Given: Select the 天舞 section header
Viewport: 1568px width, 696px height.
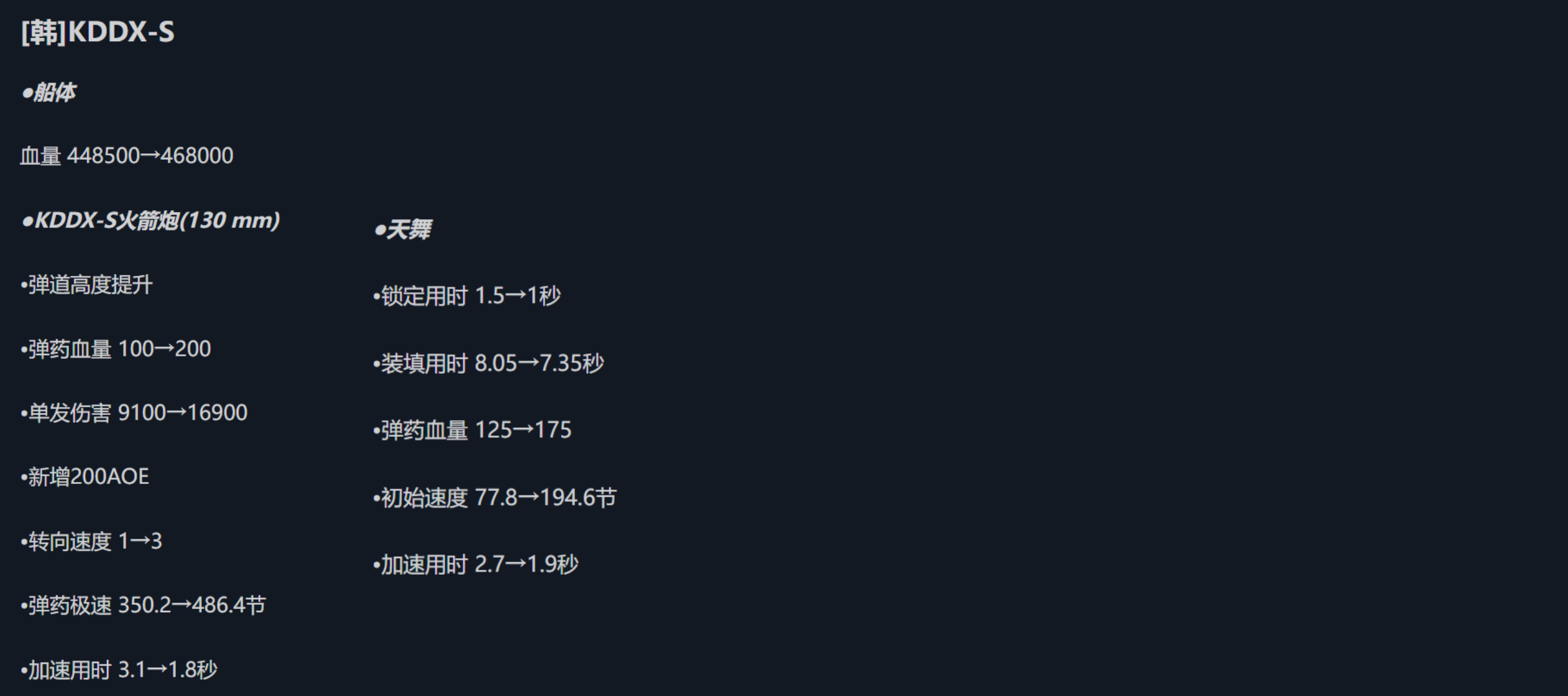Looking at the screenshot, I should [403, 229].
